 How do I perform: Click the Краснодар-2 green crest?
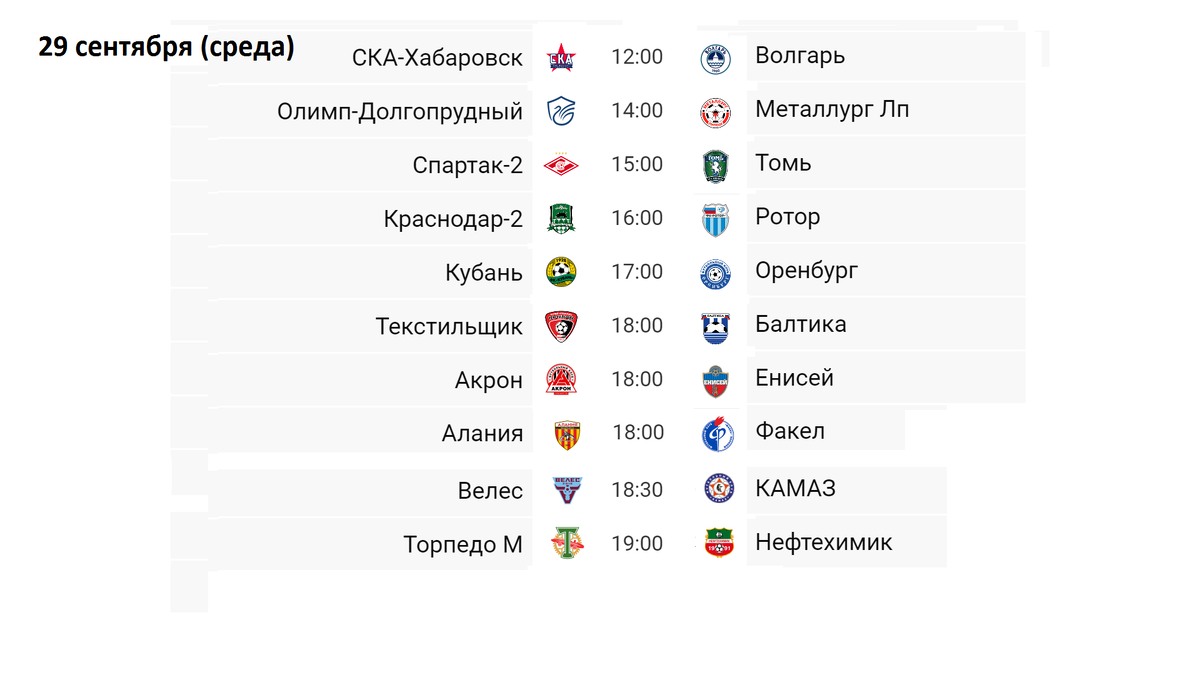561,218
